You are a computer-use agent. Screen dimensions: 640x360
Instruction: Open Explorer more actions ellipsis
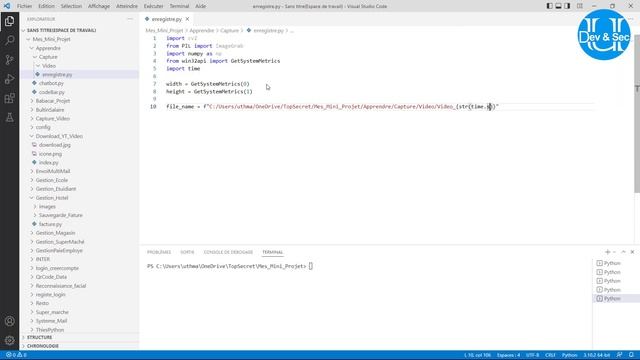130,19
